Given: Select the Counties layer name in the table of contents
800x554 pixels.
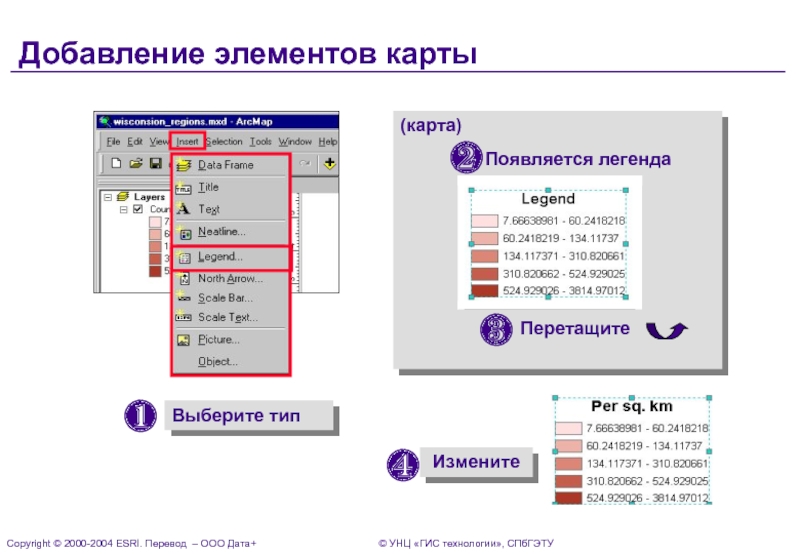Looking at the screenshot, I should pyautogui.click(x=159, y=209).
